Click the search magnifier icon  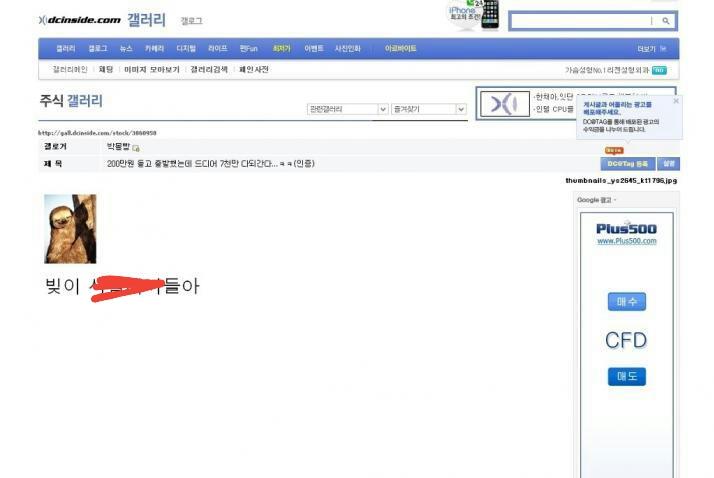[666, 21]
